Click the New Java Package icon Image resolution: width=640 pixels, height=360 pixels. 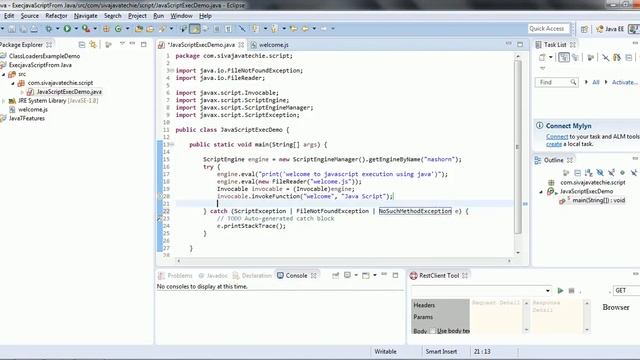tap(106, 29)
